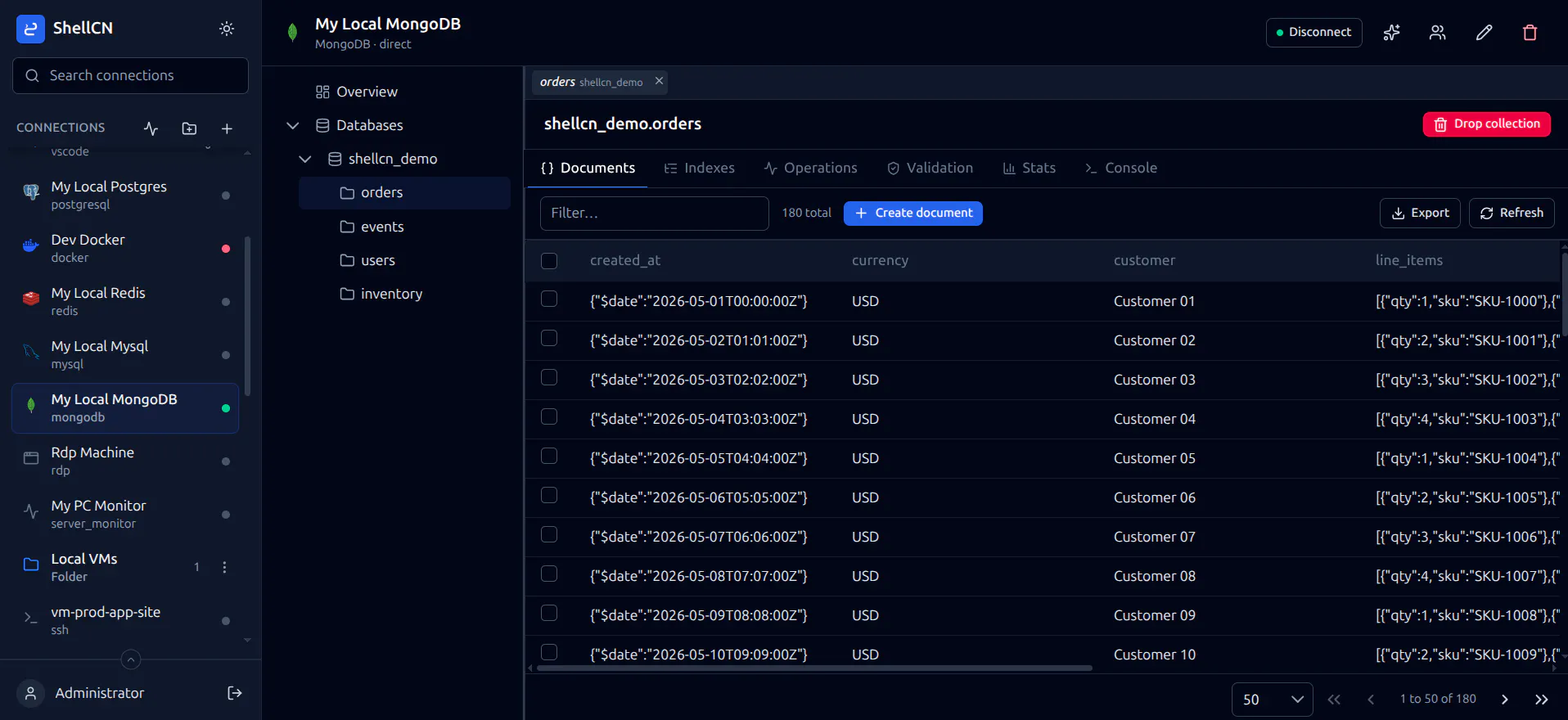Go to the next page of documents

coord(1504,700)
